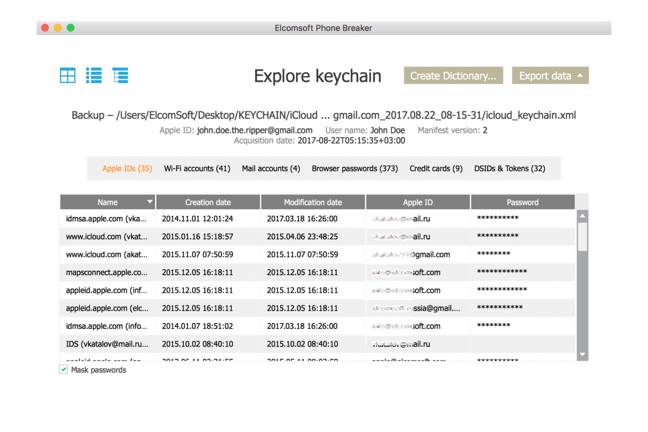Click modification date 2015.04.06 23:48:25
648x432 pixels.
click(303, 236)
